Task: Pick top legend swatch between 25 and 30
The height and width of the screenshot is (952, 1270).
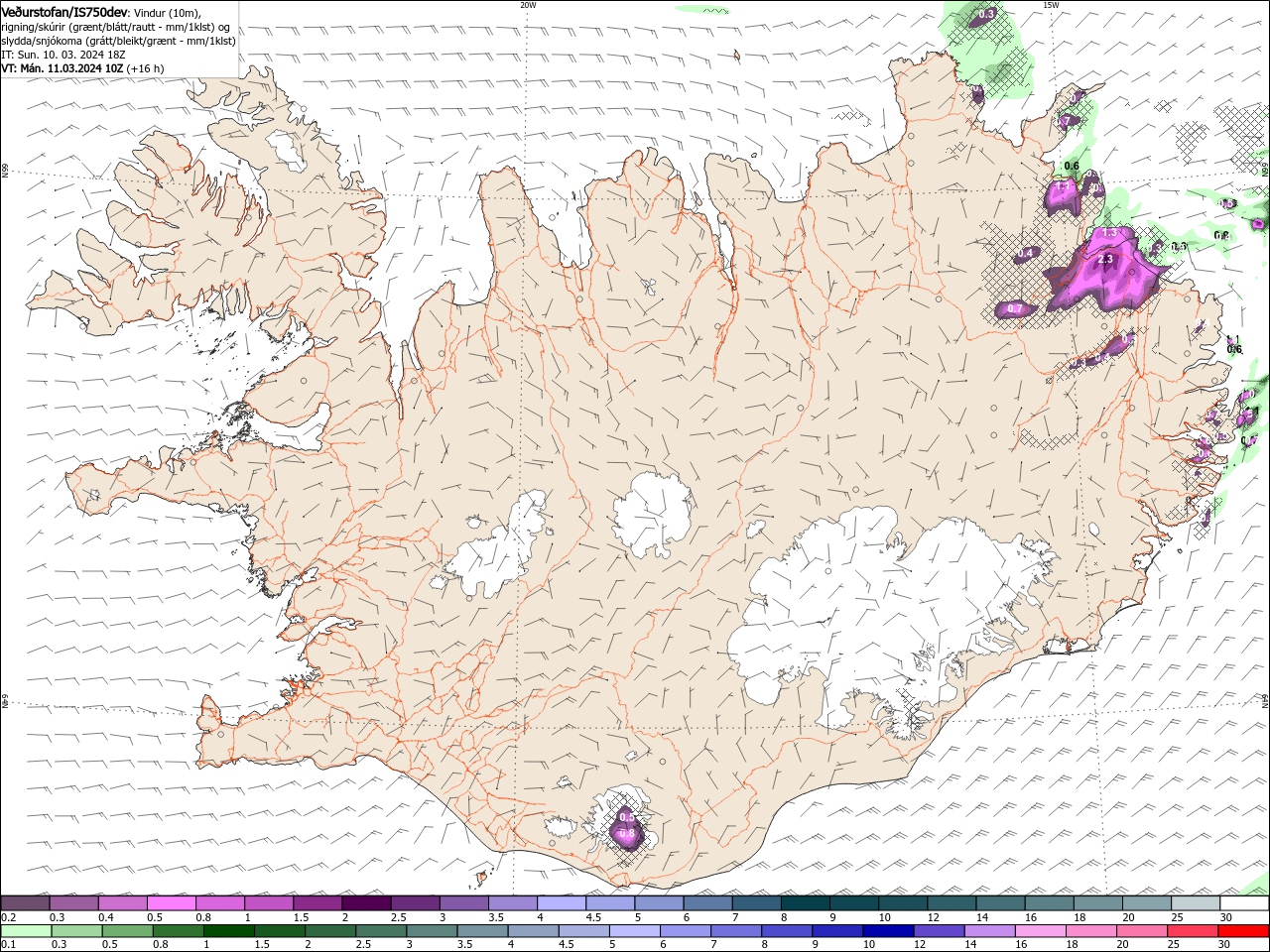Action: [1195, 903]
